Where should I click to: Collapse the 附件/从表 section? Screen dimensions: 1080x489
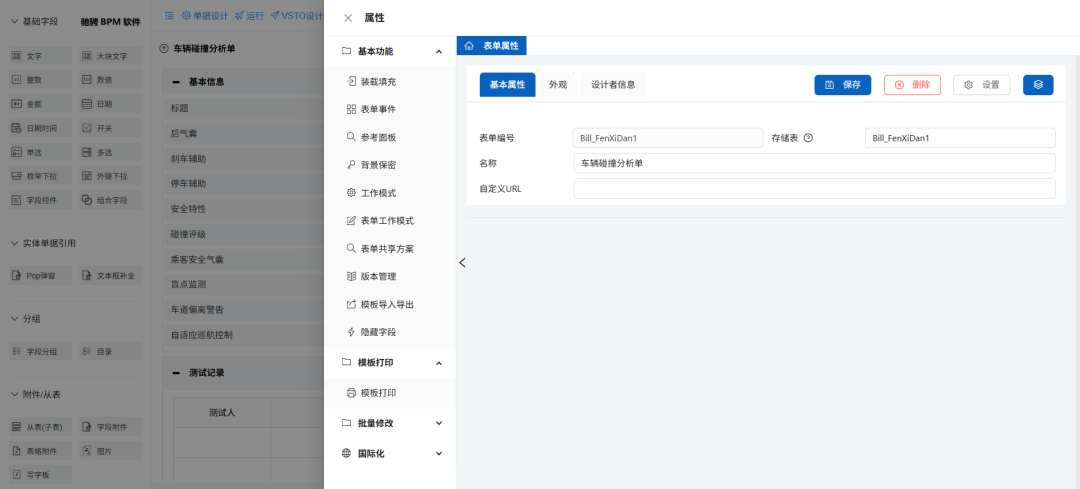pyautogui.click(x=14, y=395)
